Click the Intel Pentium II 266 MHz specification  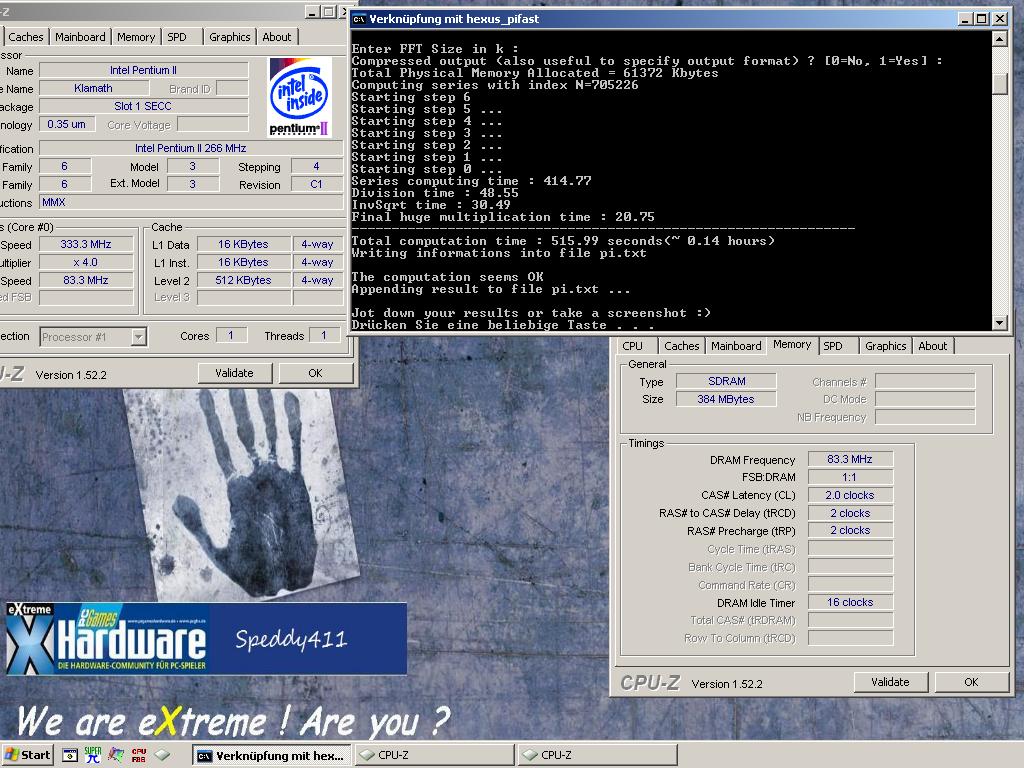(191, 148)
